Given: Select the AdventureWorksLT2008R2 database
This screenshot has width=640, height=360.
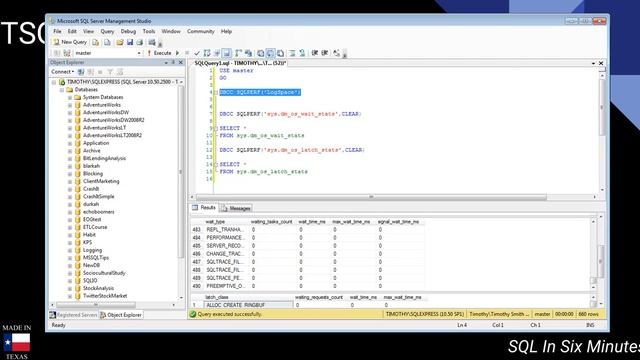Looking at the screenshot, I should pyautogui.click(x=112, y=136).
